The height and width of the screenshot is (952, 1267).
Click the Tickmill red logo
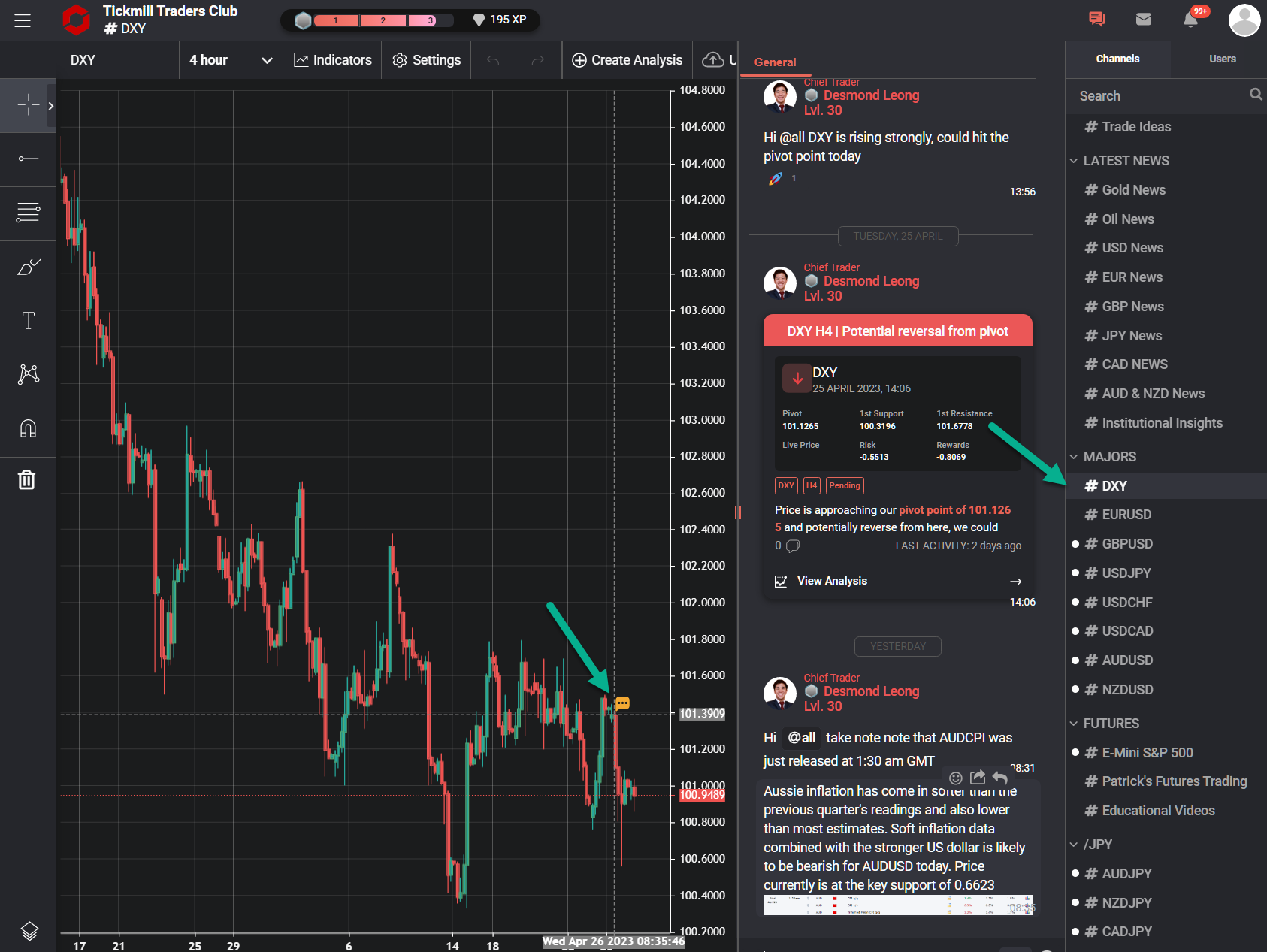(76, 20)
